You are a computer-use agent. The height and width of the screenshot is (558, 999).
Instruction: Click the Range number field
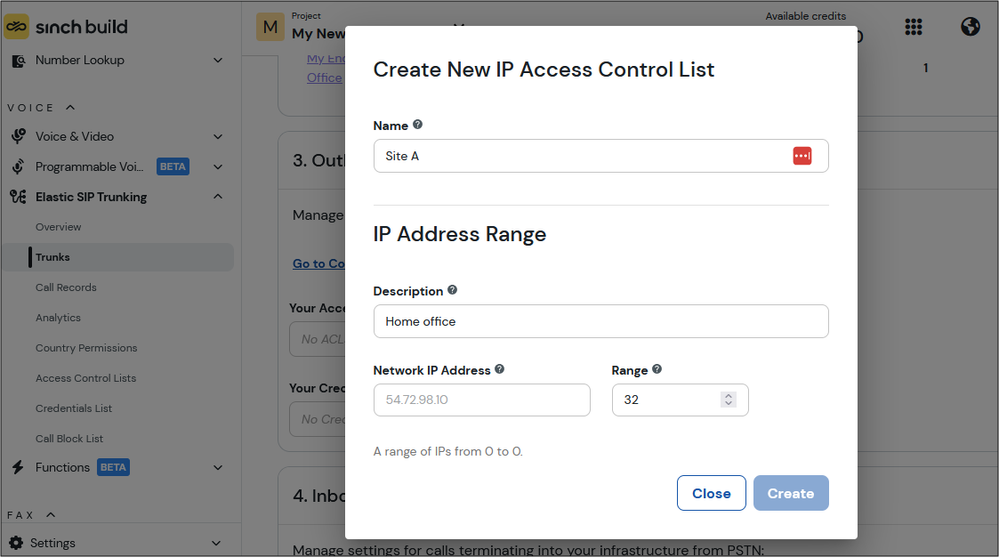coord(680,400)
